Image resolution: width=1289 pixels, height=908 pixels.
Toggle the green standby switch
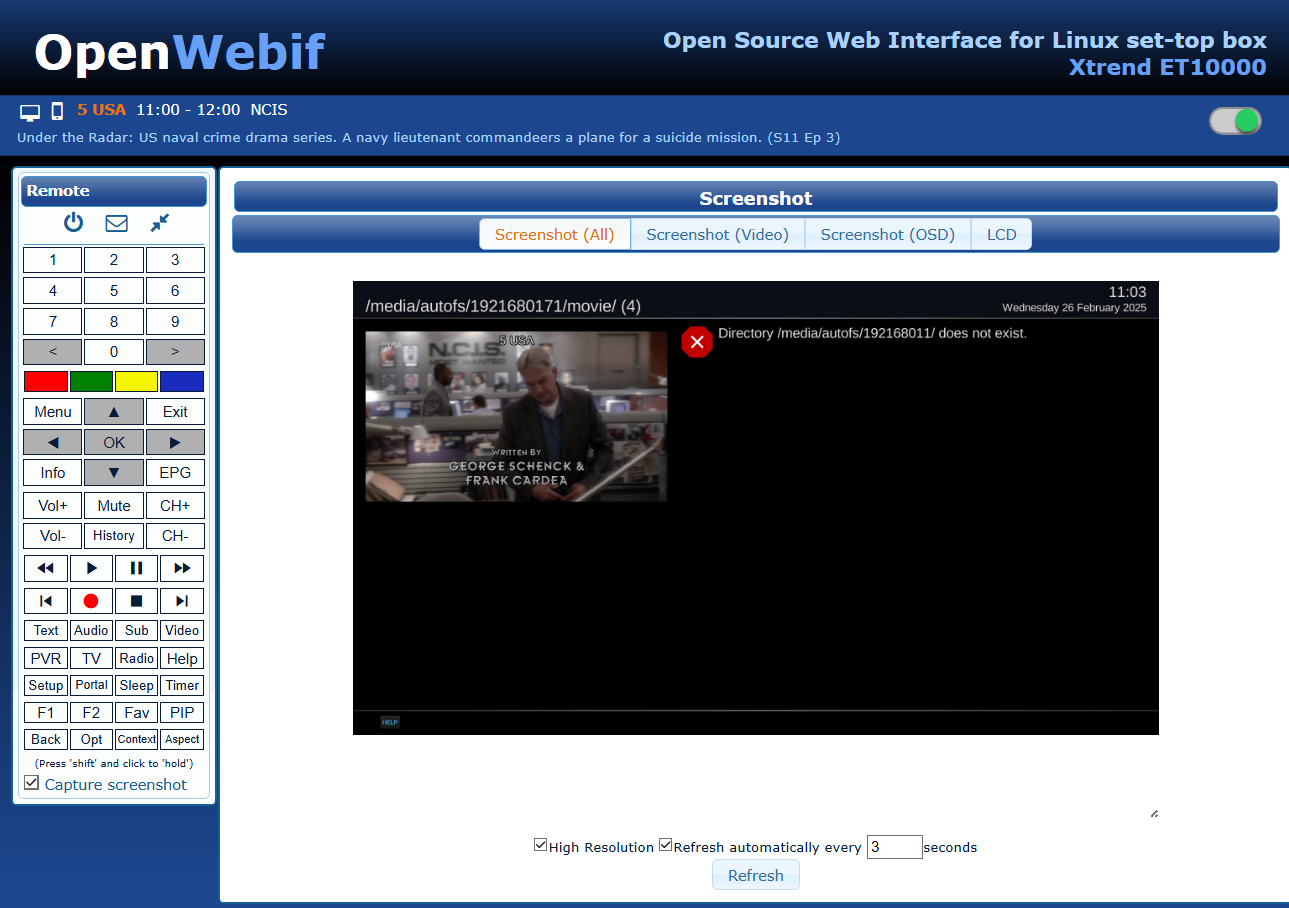point(1235,121)
